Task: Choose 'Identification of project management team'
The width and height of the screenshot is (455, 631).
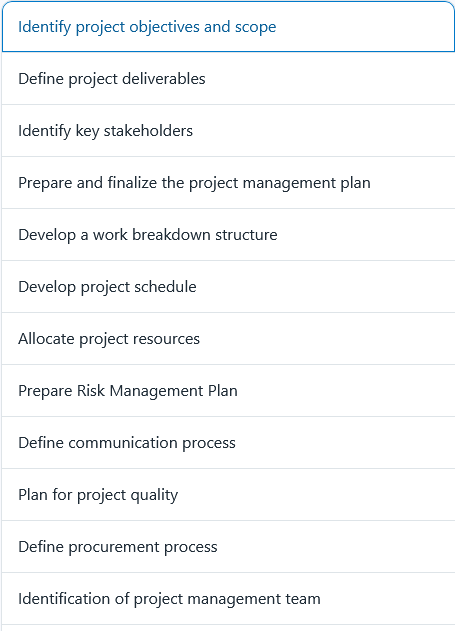Action: click(228, 598)
